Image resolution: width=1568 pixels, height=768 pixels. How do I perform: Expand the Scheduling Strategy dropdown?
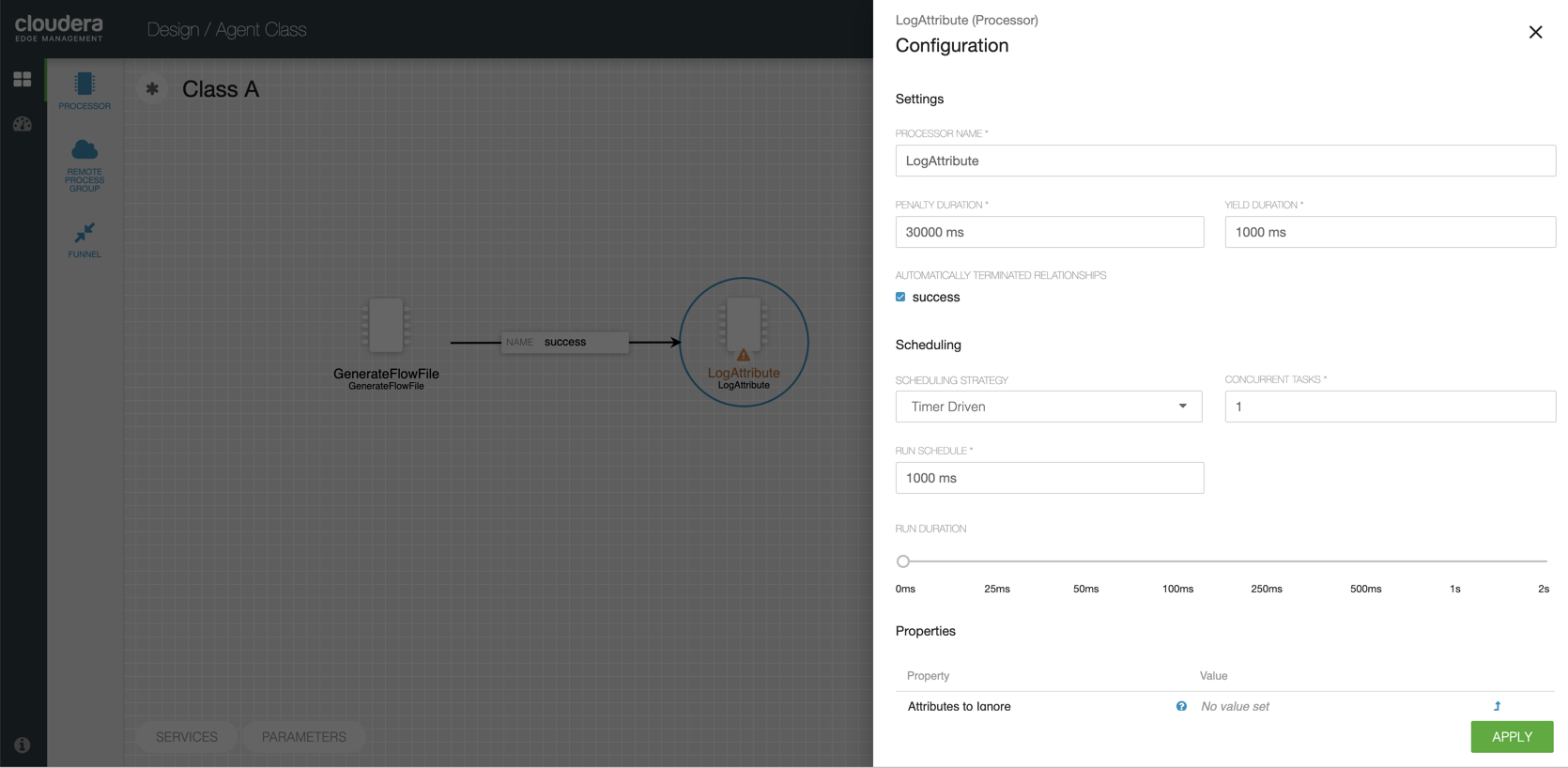pyautogui.click(x=1048, y=407)
